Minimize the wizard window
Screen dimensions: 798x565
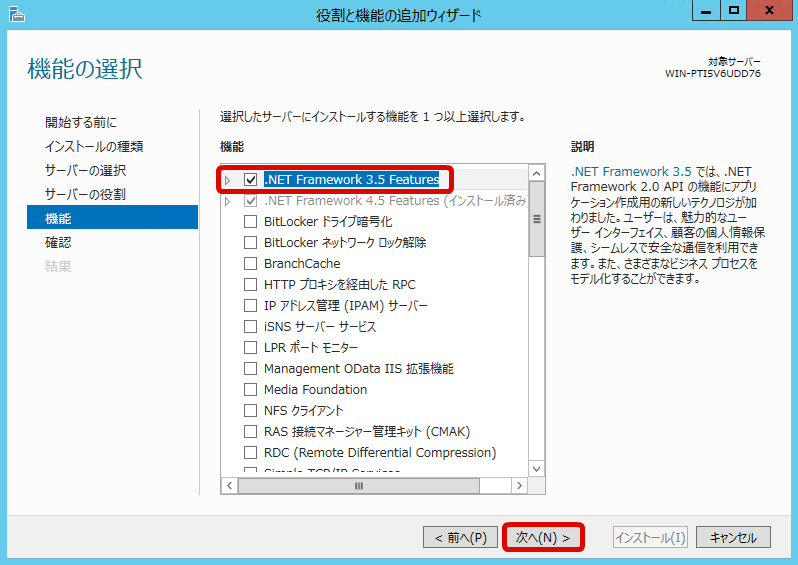pos(706,11)
